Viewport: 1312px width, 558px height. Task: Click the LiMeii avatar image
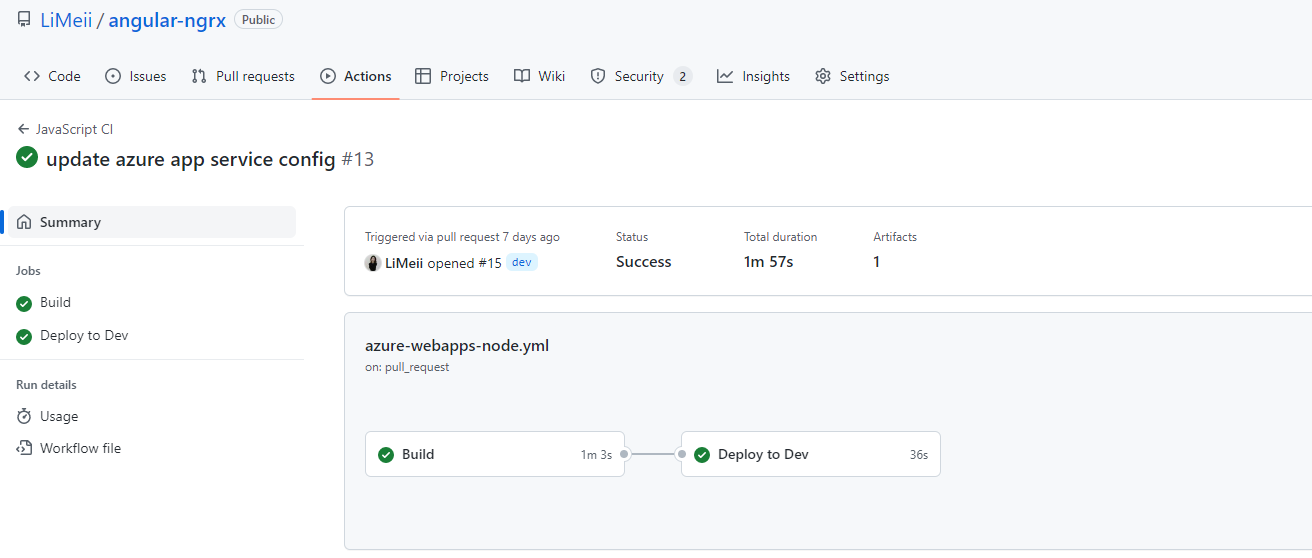tap(373, 263)
